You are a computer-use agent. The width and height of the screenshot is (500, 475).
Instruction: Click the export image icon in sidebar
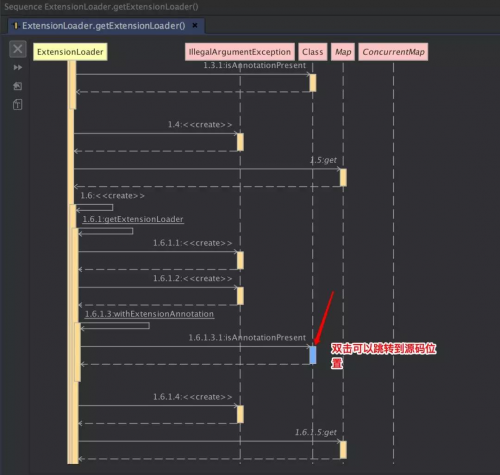point(18,86)
